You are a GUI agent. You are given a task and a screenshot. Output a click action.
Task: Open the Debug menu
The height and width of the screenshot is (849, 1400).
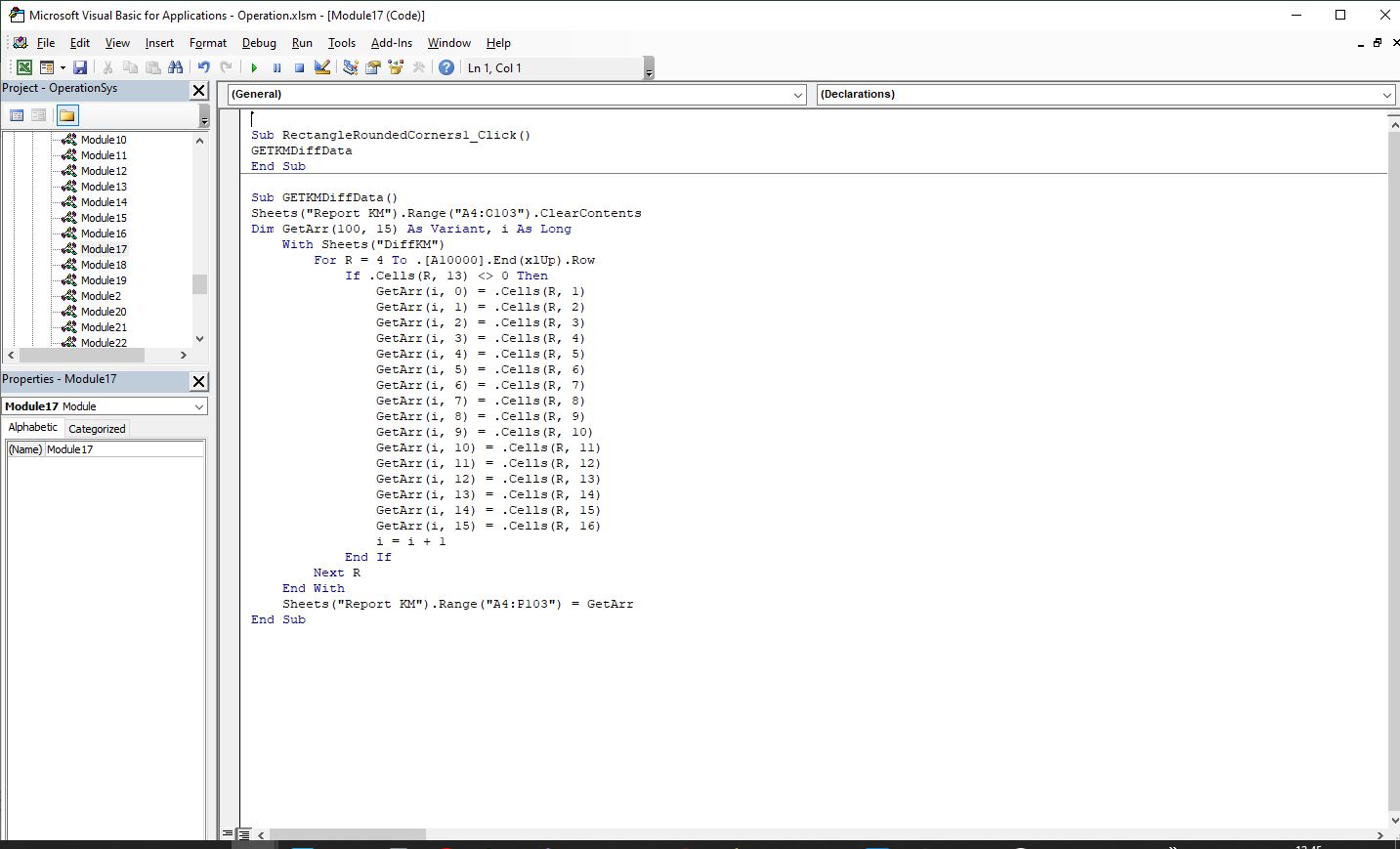(259, 43)
